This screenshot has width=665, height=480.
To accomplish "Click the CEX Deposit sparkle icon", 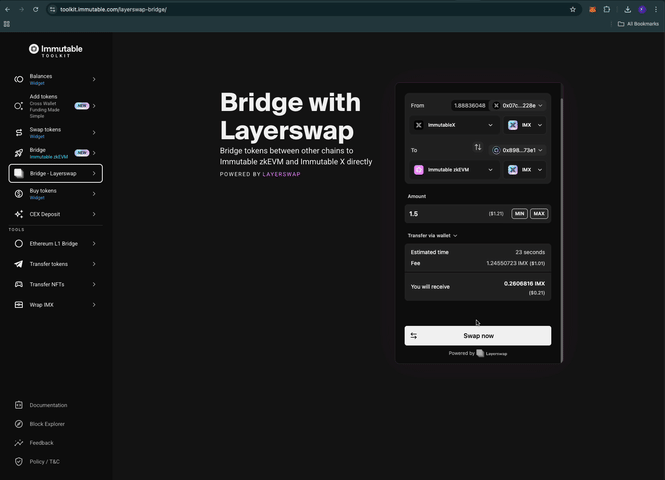I will 19,214.
